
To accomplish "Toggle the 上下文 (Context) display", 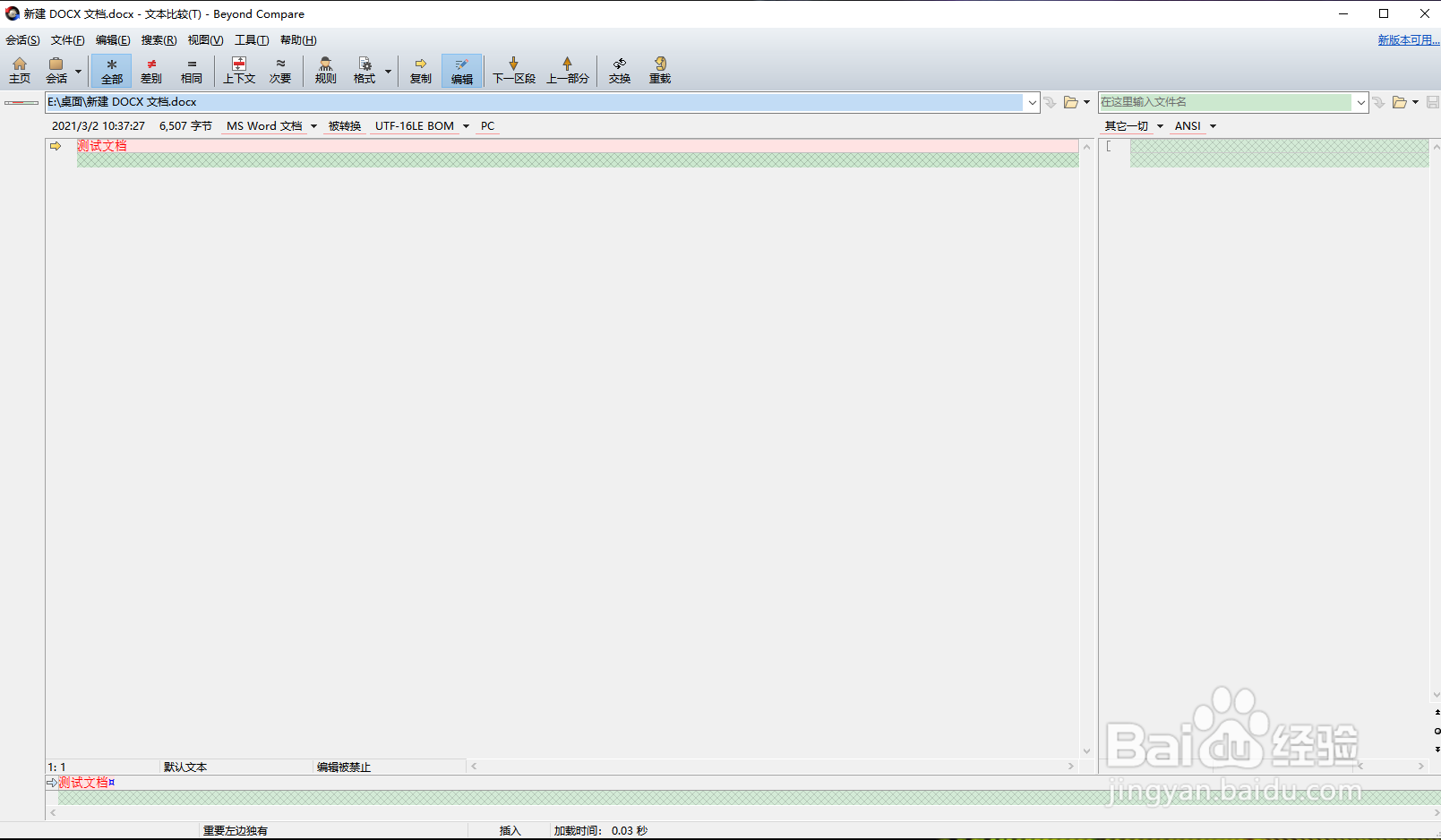I will (239, 70).
